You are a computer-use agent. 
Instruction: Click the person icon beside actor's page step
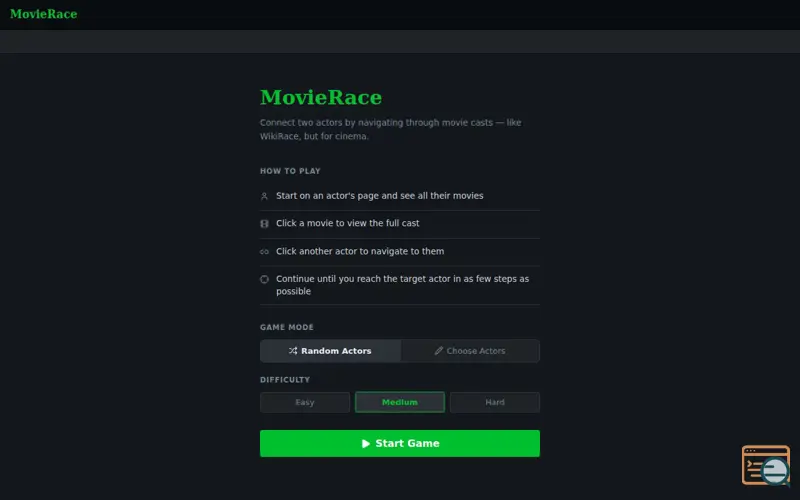pos(264,196)
